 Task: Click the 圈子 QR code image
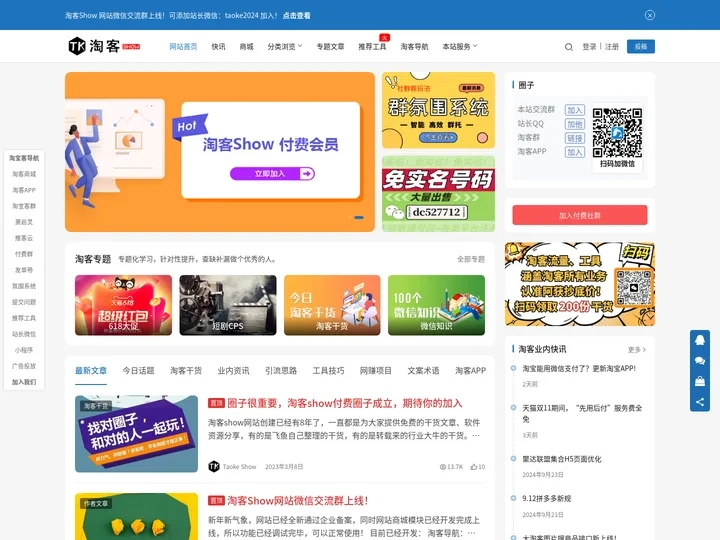[617, 133]
